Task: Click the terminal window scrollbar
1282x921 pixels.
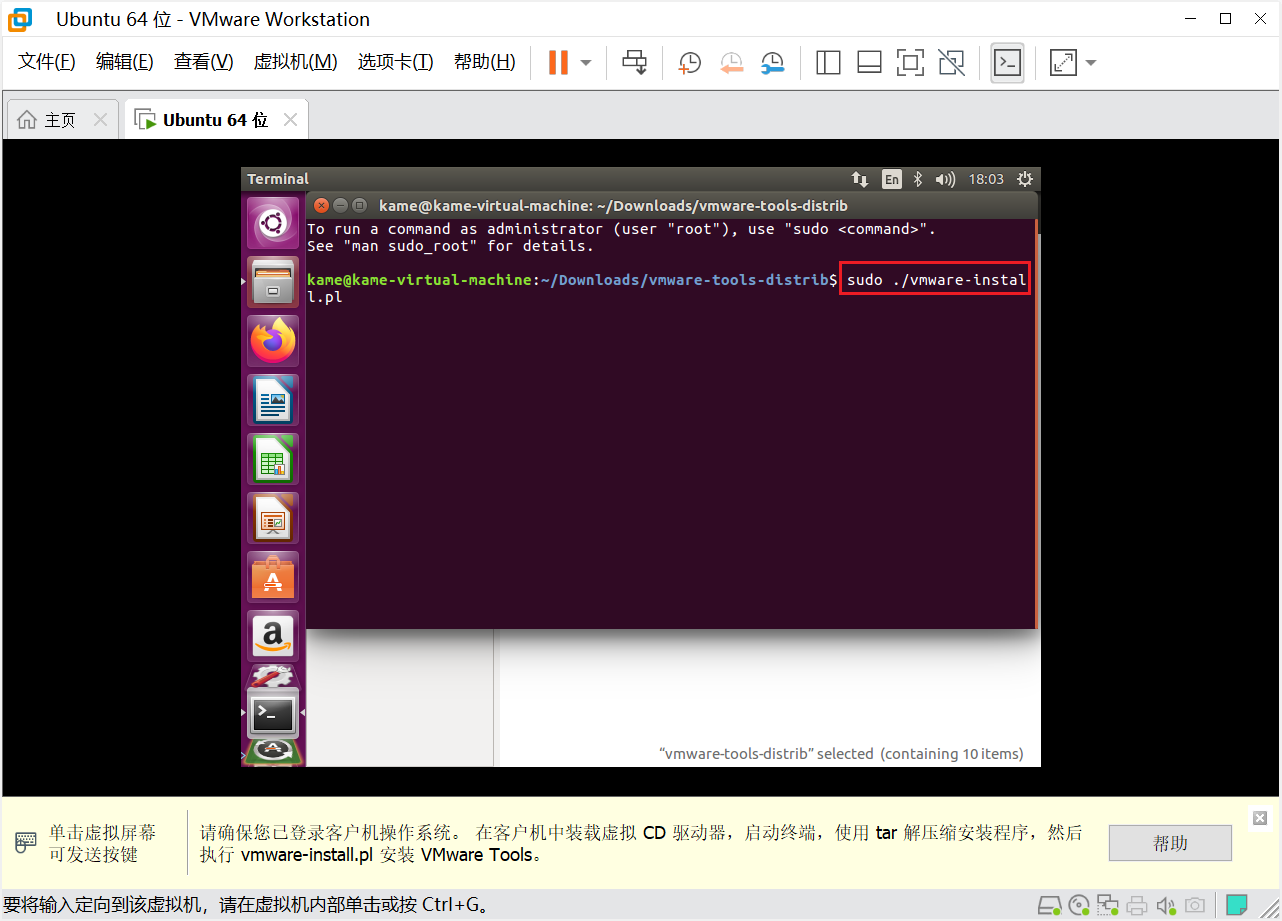Action: [x=1037, y=425]
